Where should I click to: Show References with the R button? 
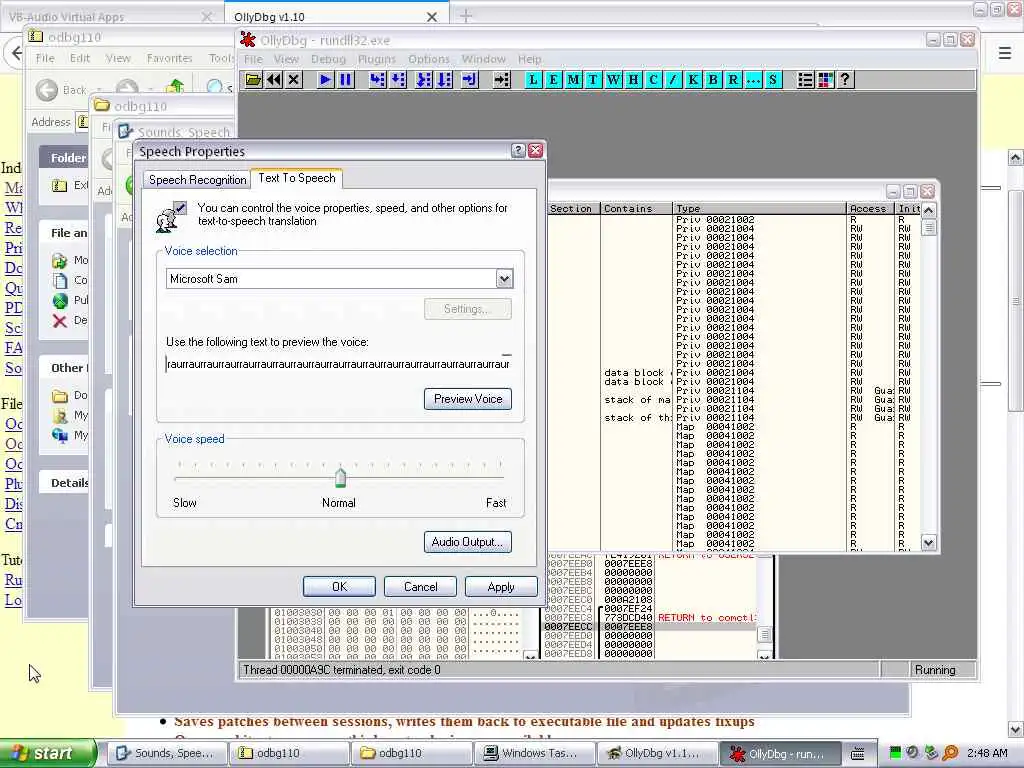(733, 80)
